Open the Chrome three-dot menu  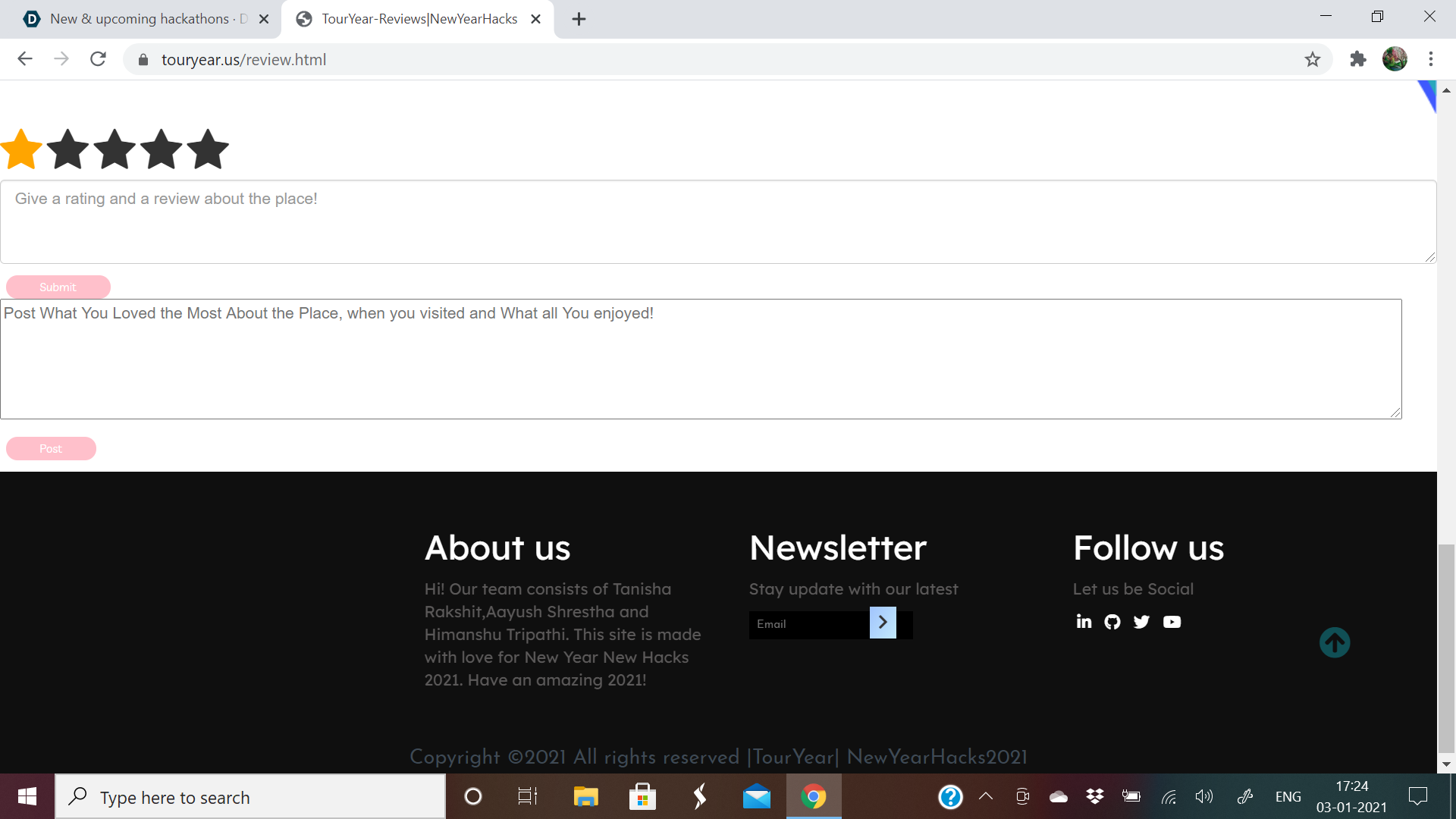point(1430,59)
